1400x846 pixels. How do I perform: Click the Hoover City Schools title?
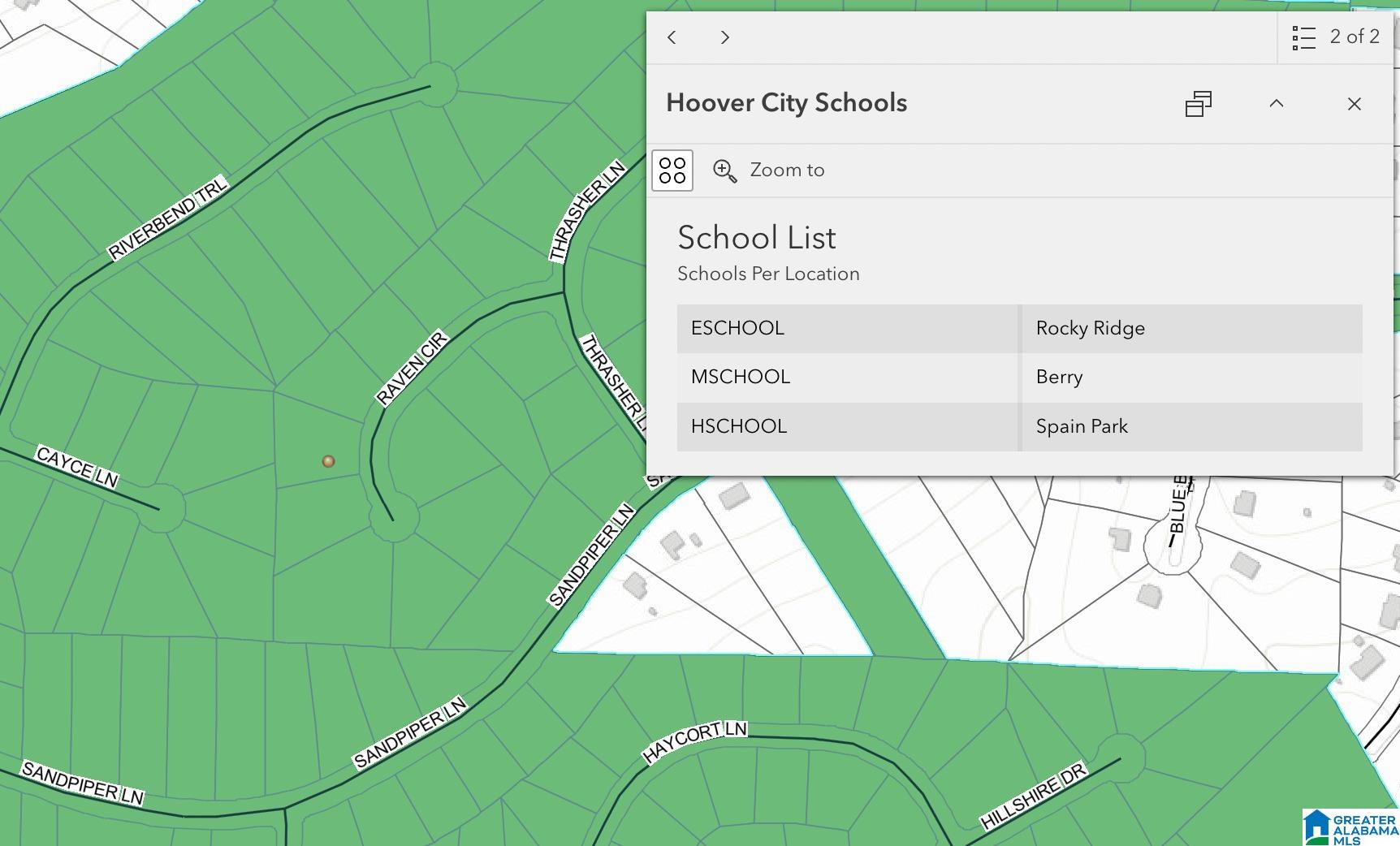[x=786, y=103]
